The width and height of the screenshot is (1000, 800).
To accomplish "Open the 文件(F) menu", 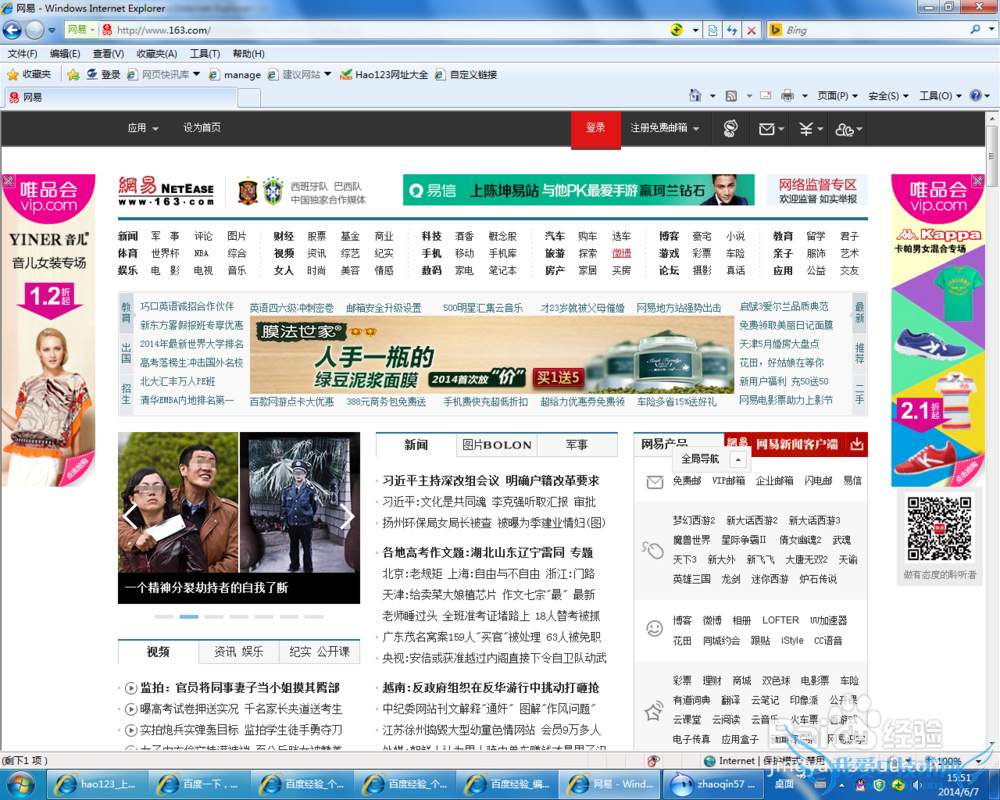I will tap(22, 54).
